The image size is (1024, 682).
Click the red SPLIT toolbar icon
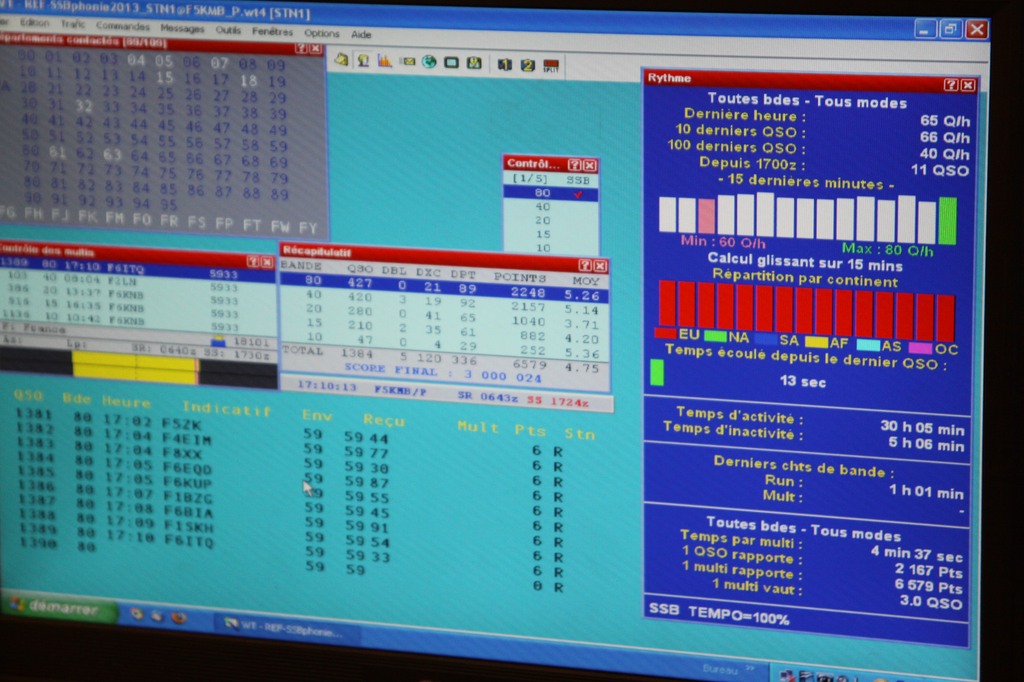click(x=551, y=67)
